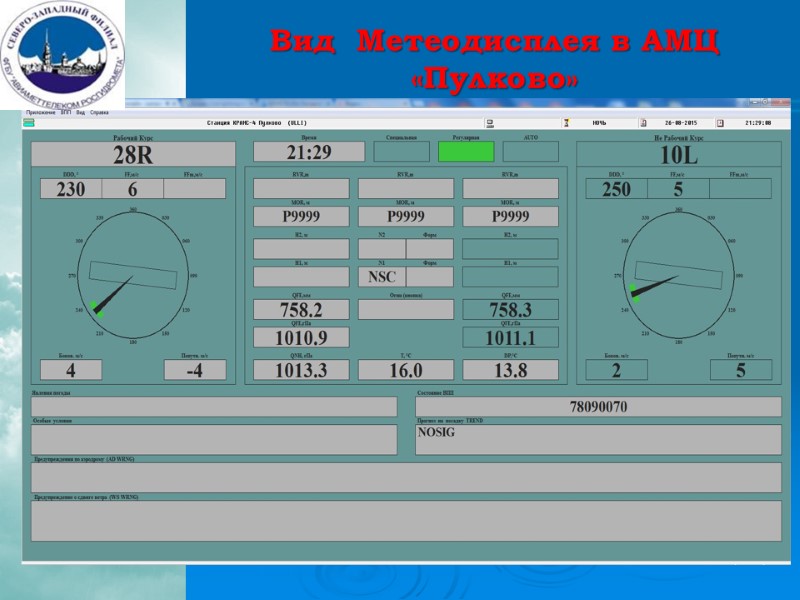Click the 28R wind compass dial

133,275
